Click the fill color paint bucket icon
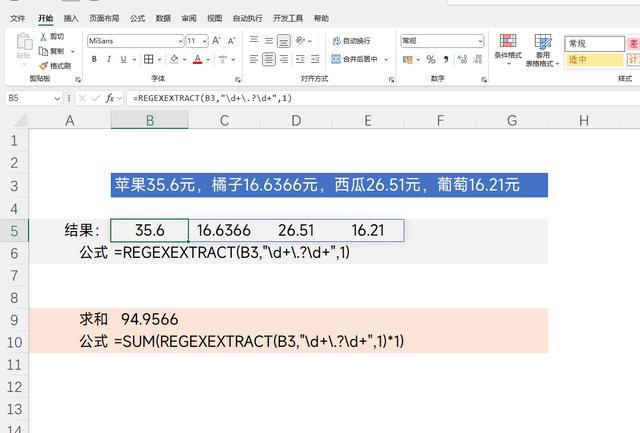The height and width of the screenshot is (433, 640). 174,60
